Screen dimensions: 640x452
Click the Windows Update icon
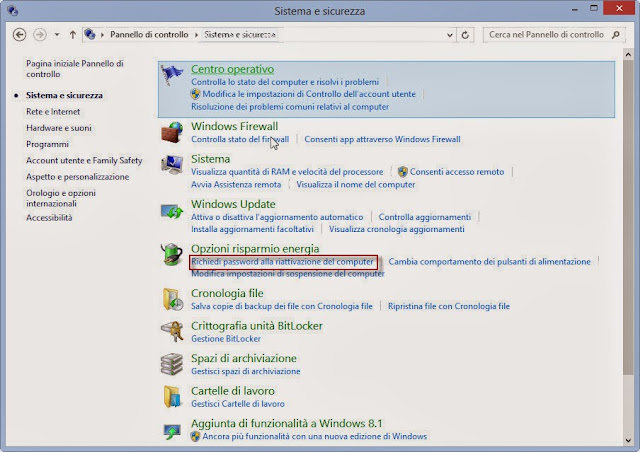173,211
